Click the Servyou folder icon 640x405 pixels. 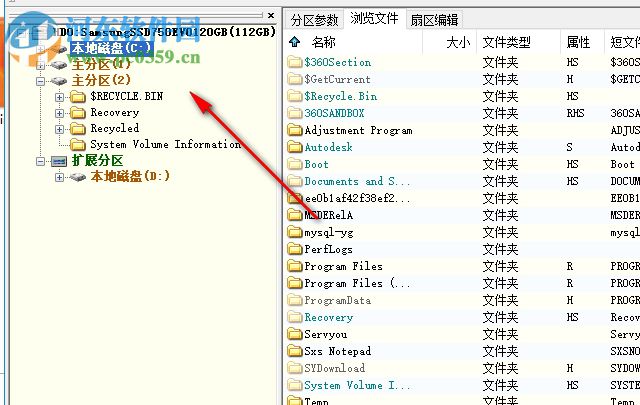295,334
